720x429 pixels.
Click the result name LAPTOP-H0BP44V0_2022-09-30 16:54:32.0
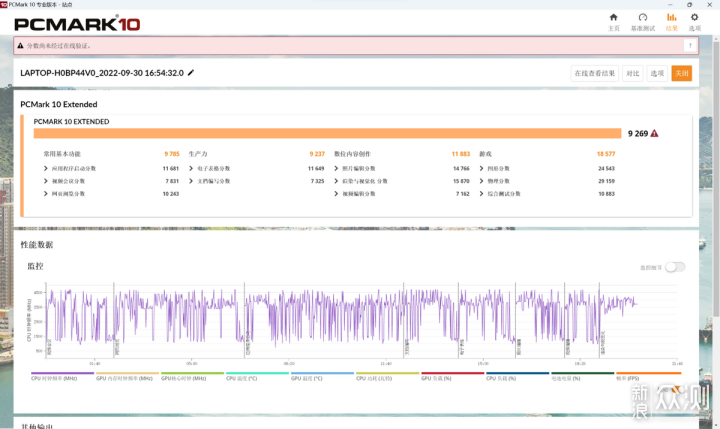click(102, 73)
